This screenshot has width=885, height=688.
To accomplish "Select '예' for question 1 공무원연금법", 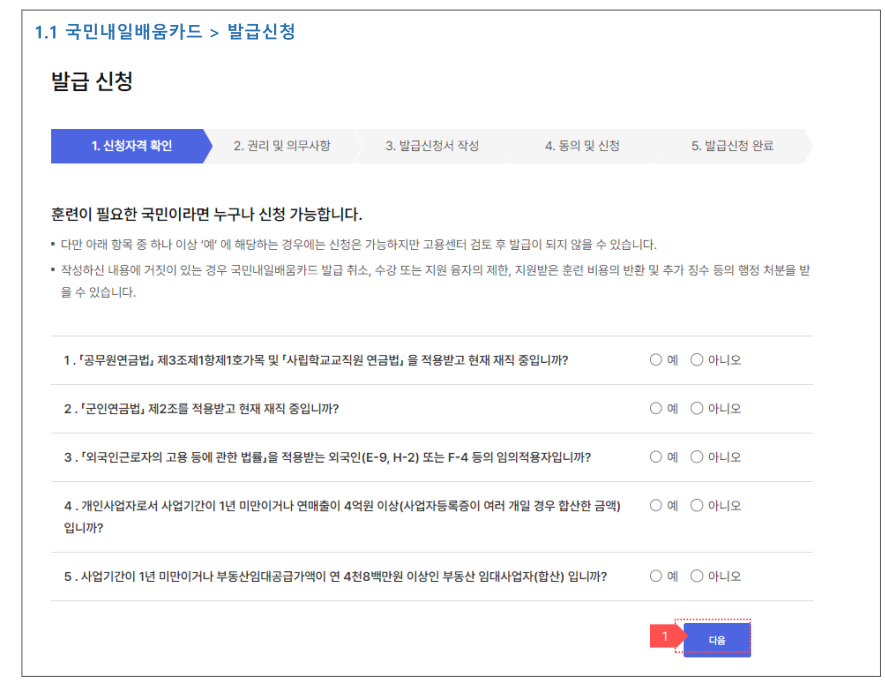I will click(655, 360).
